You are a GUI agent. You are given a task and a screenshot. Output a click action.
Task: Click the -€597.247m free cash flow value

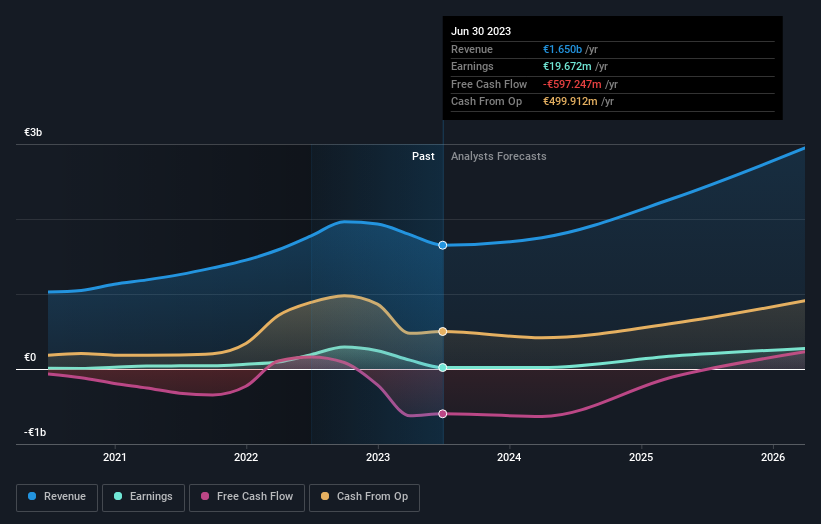pyautogui.click(x=572, y=84)
